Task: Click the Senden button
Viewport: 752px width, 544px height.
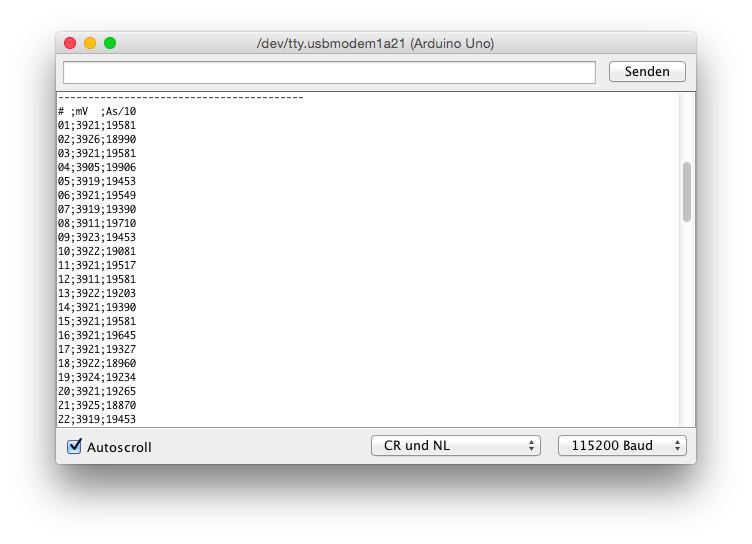Action: [x=646, y=72]
